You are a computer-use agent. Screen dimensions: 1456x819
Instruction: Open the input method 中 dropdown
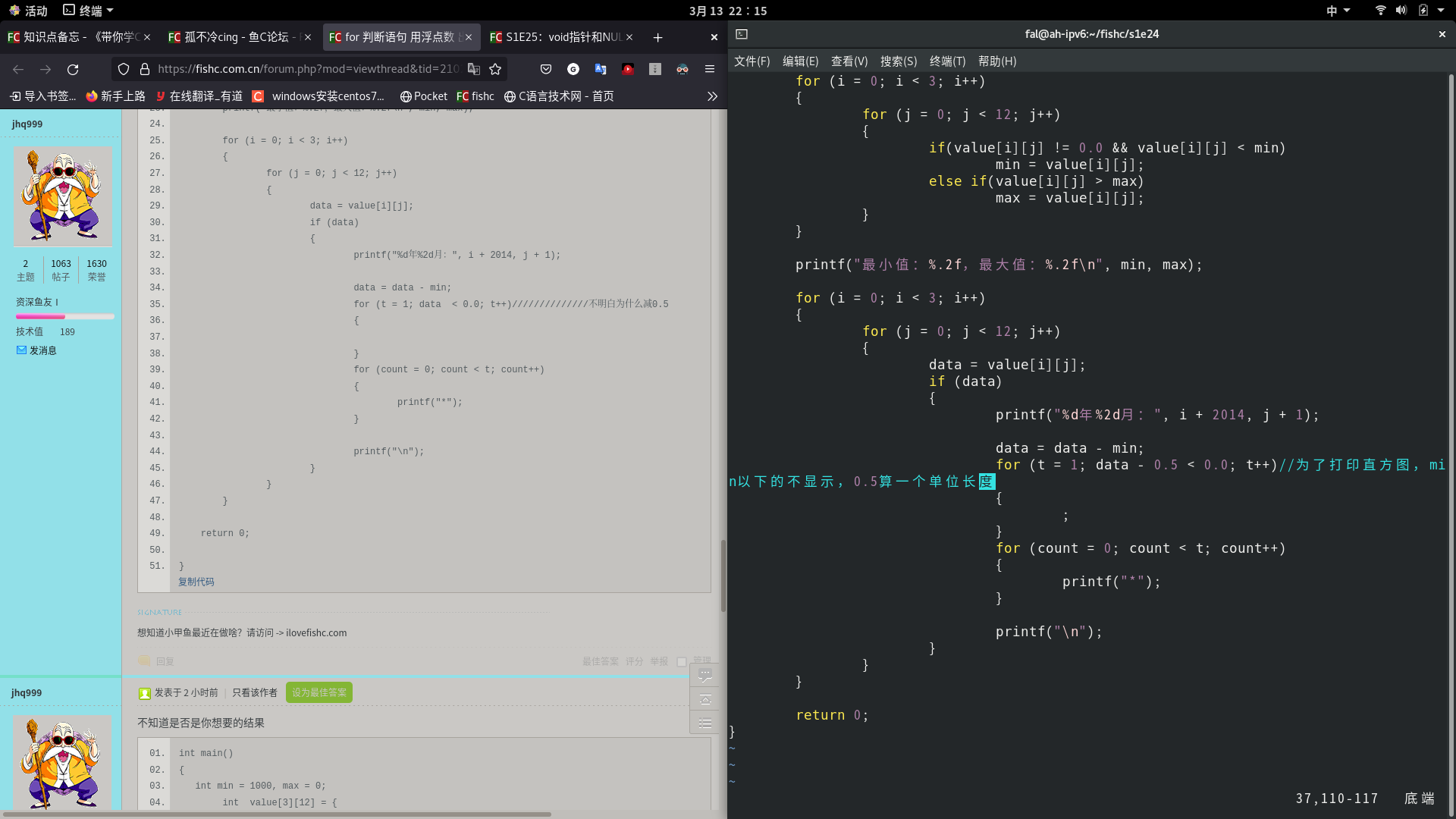1338,11
